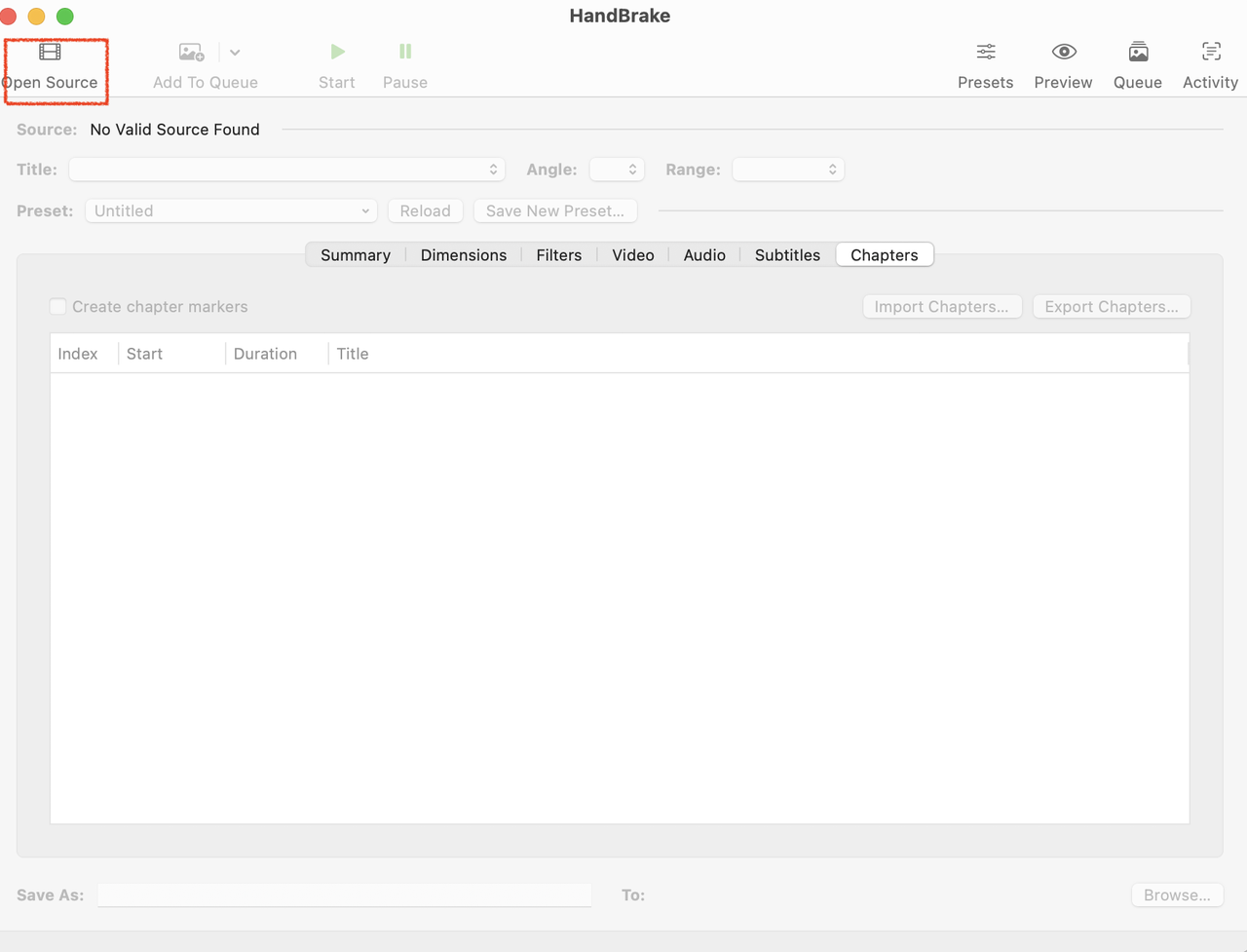Click the Pause encode icon

pyautogui.click(x=404, y=52)
